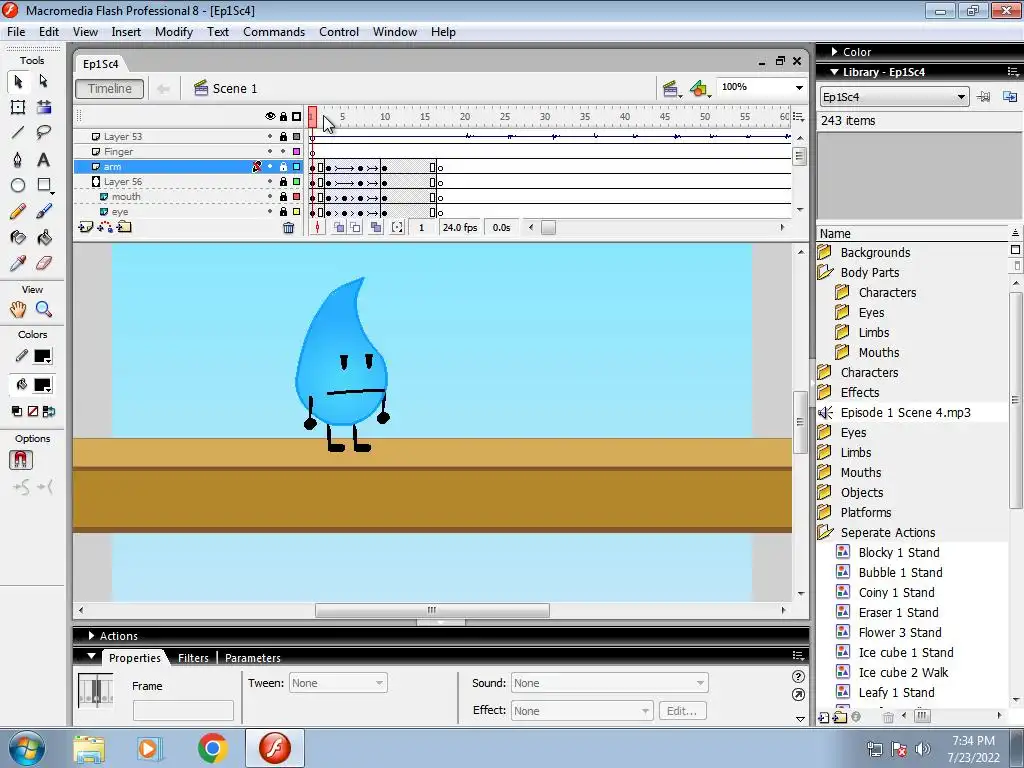Open the Control menu
Image resolution: width=1024 pixels, height=768 pixels.
click(338, 32)
